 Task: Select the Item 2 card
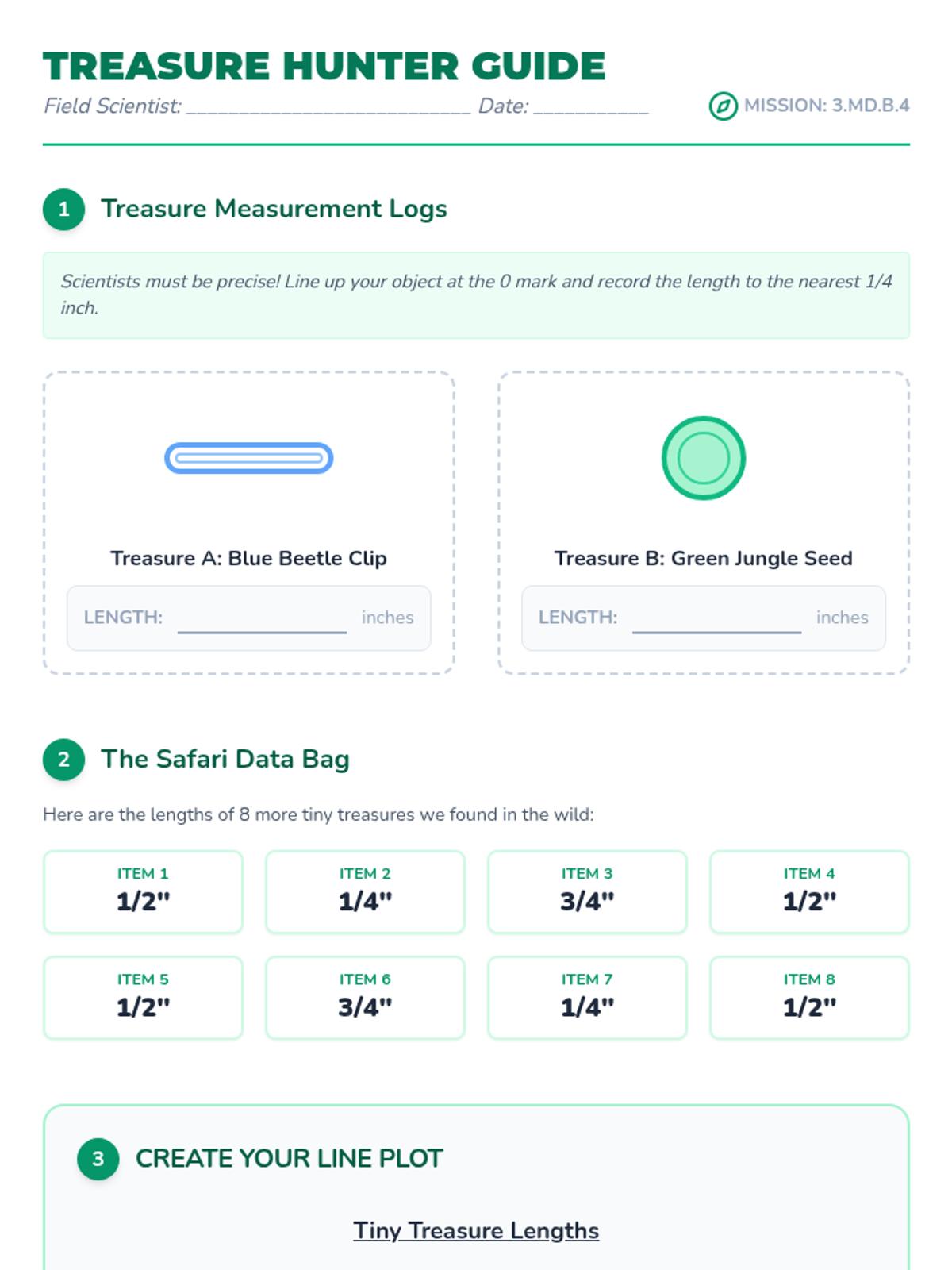pos(365,892)
